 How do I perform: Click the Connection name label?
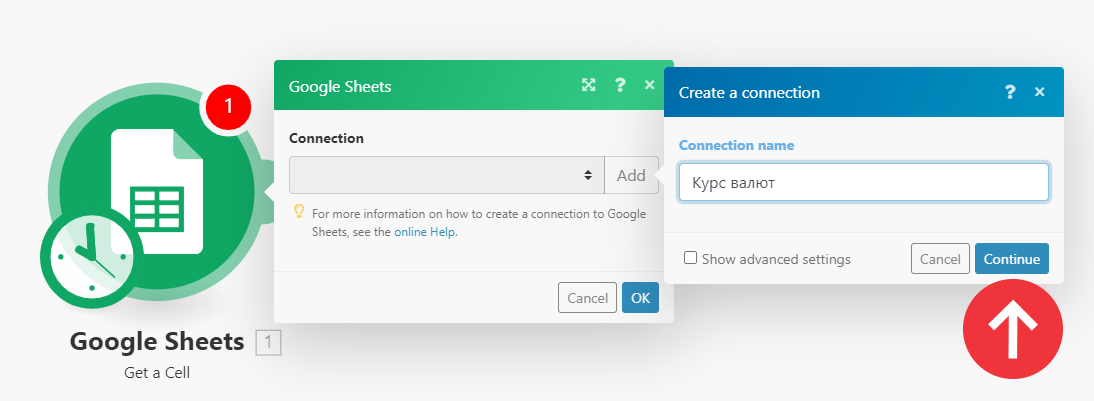pyautogui.click(x=736, y=146)
